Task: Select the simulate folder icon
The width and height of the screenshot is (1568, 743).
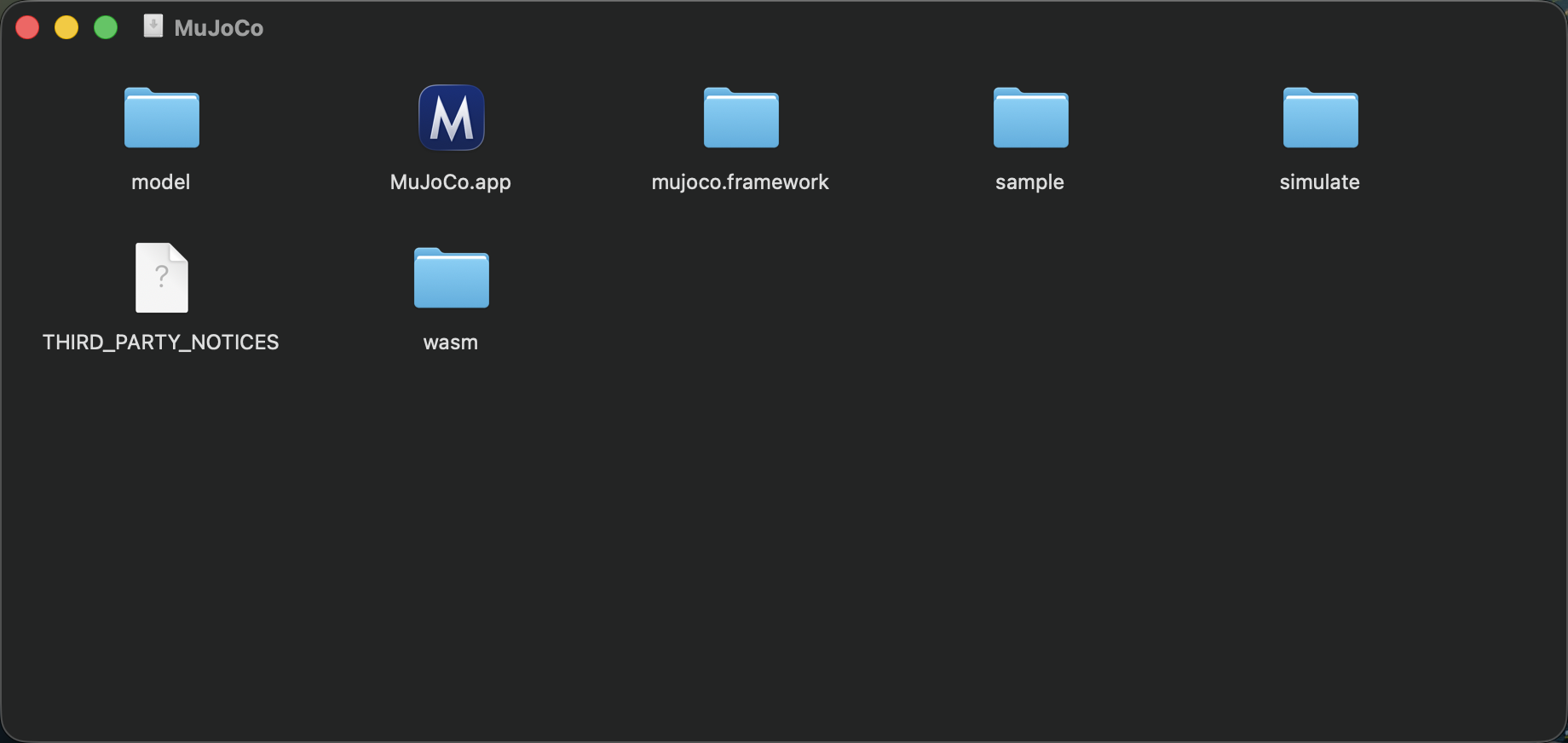Action: 1320,118
